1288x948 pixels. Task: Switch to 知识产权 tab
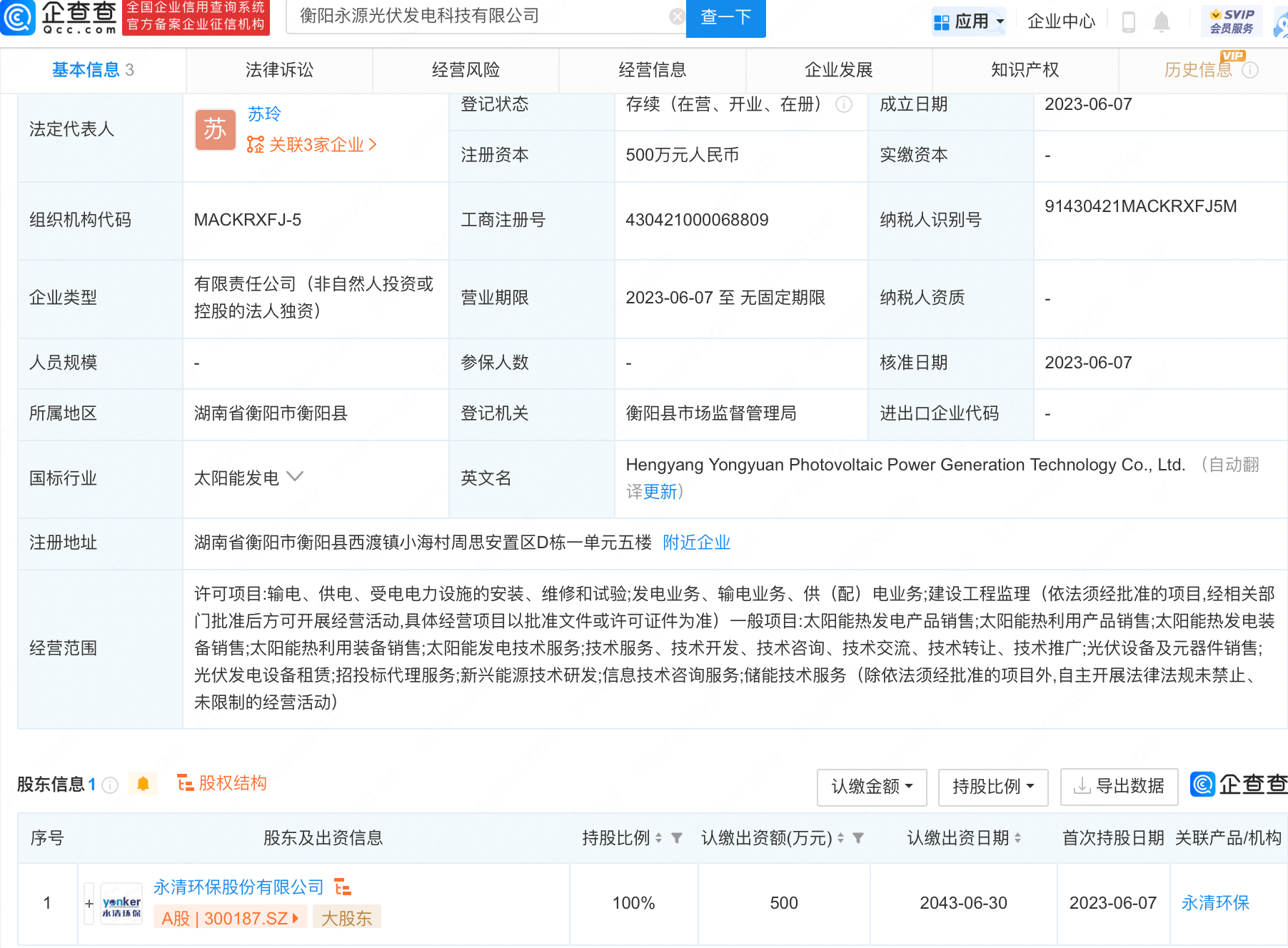pyautogui.click(x=1025, y=70)
